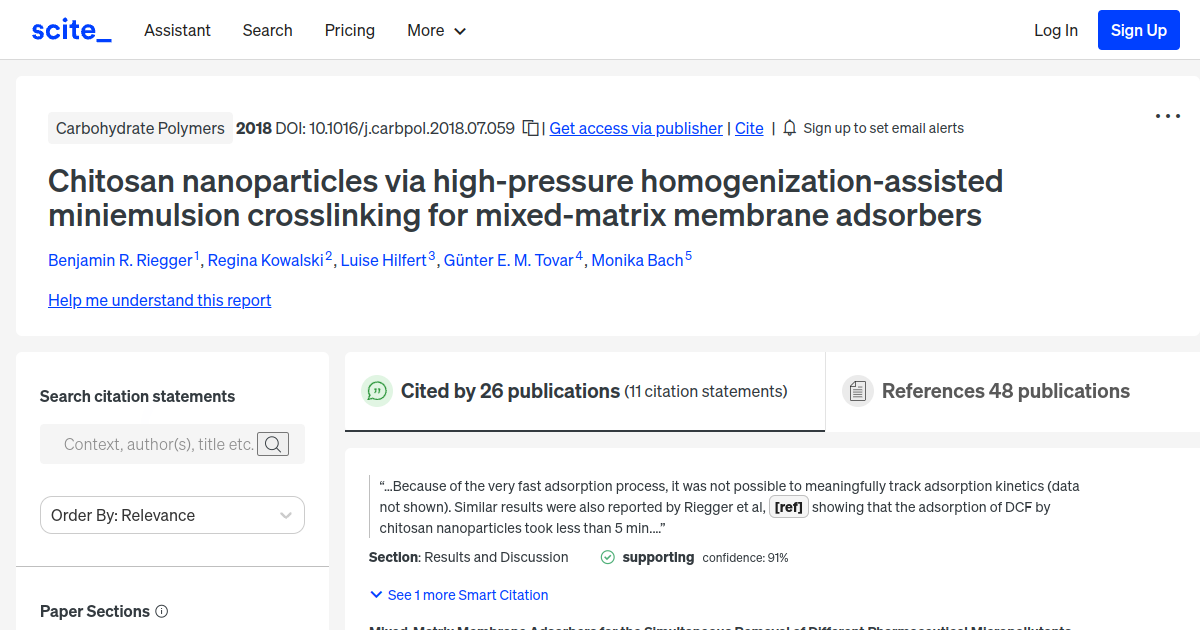Select Pricing in the navigation bar

[x=349, y=31]
